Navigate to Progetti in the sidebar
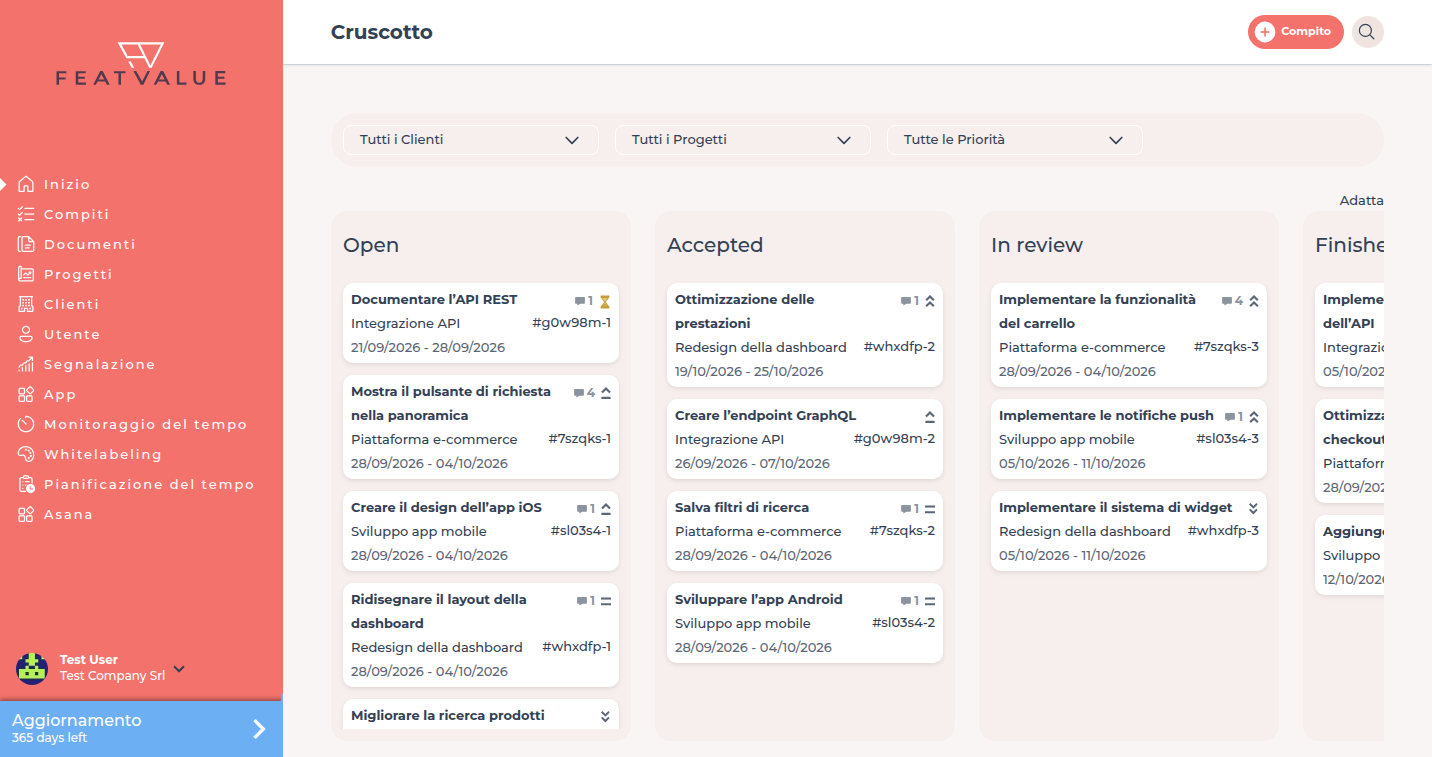This screenshot has width=1432, height=757. [78, 274]
